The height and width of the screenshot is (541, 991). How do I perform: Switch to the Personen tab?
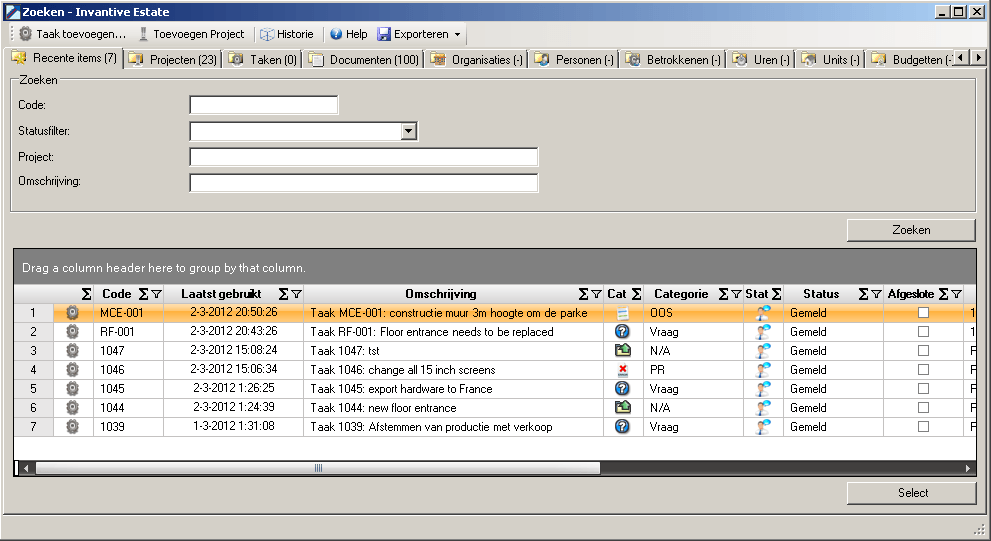click(x=574, y=59)
